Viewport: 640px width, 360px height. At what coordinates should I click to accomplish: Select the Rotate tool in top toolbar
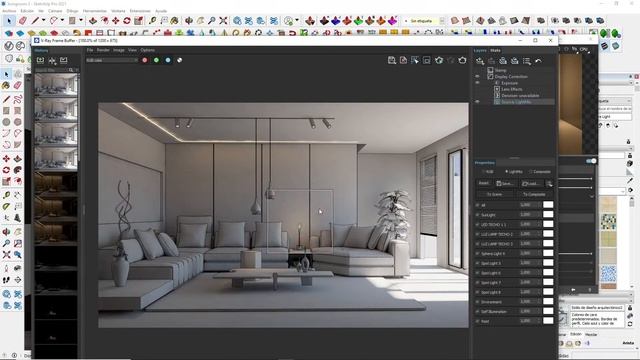(127, 20)
